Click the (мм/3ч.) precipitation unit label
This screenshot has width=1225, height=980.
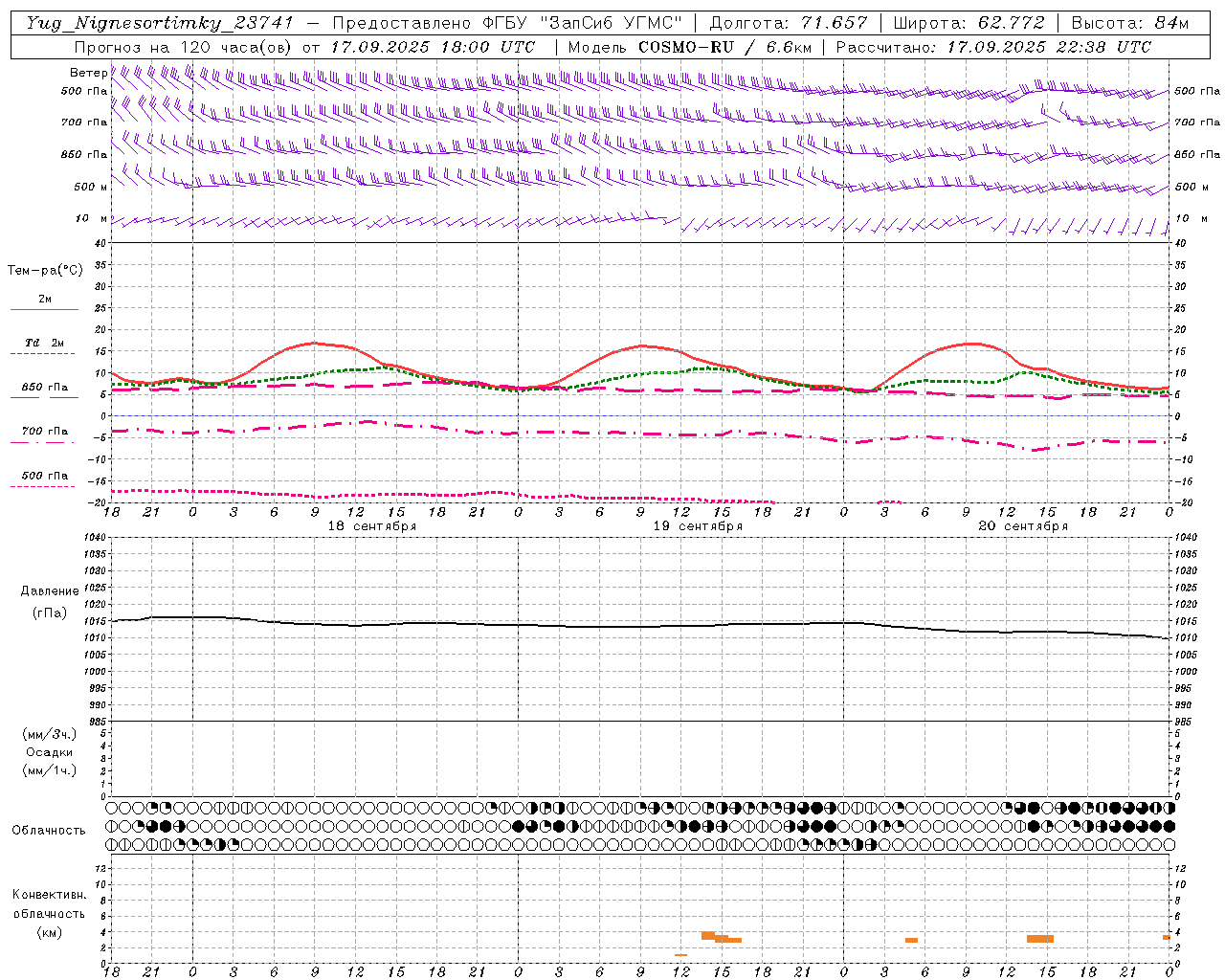pos(50,734)
